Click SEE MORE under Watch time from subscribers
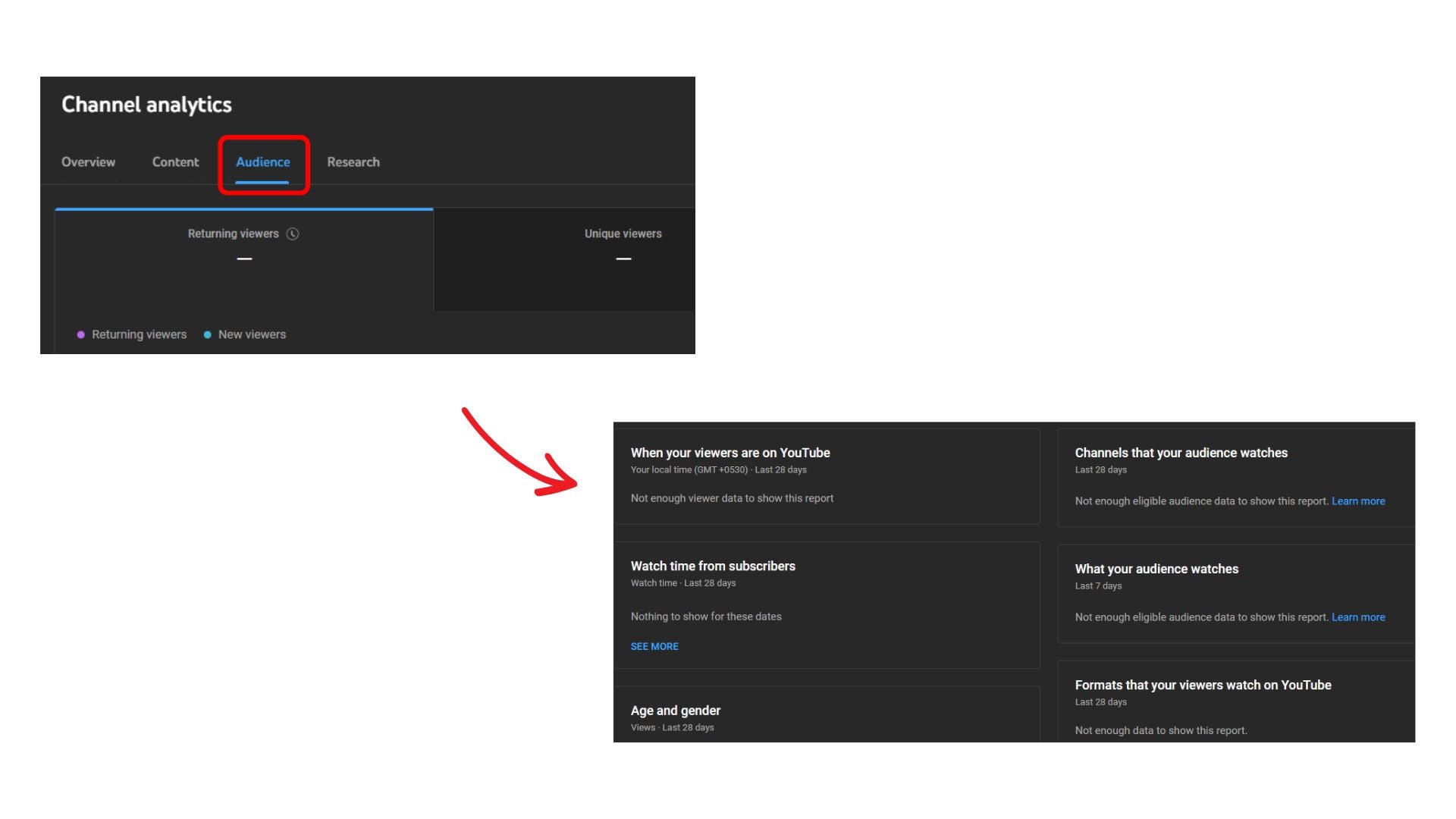1456x819 pixels. (654, 646)
